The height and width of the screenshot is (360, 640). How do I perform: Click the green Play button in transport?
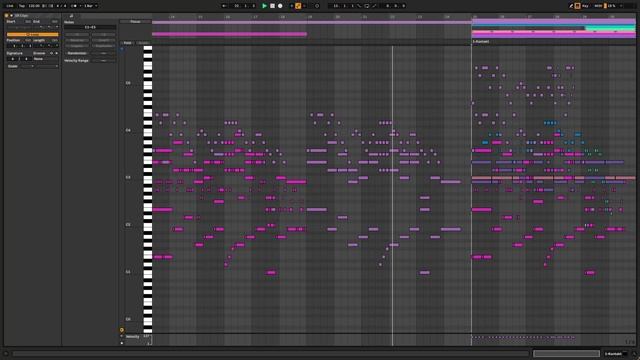(264, 6)
